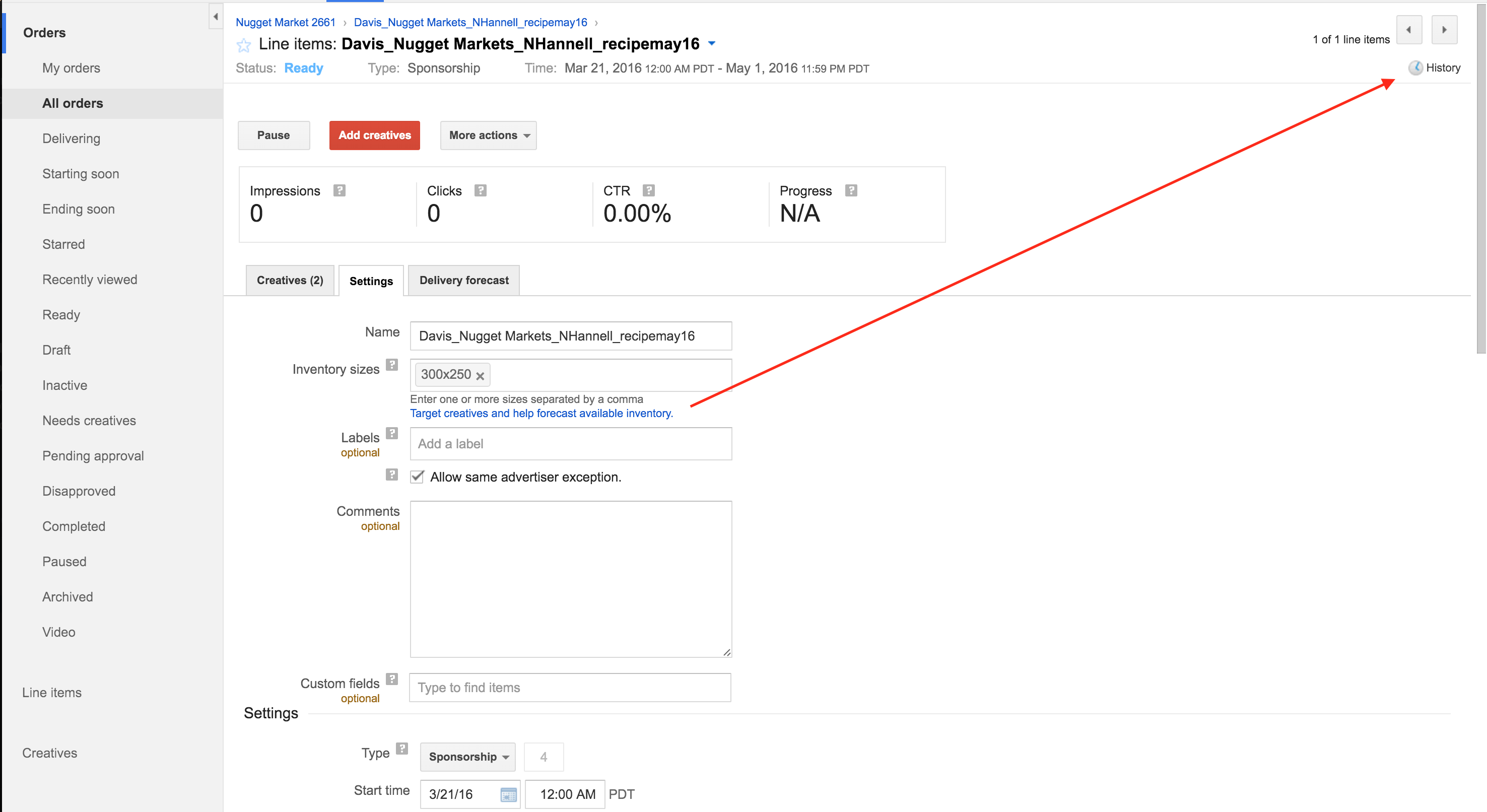
Task: Switch to the Creatives (2) tab
Action: coord(290,281)
